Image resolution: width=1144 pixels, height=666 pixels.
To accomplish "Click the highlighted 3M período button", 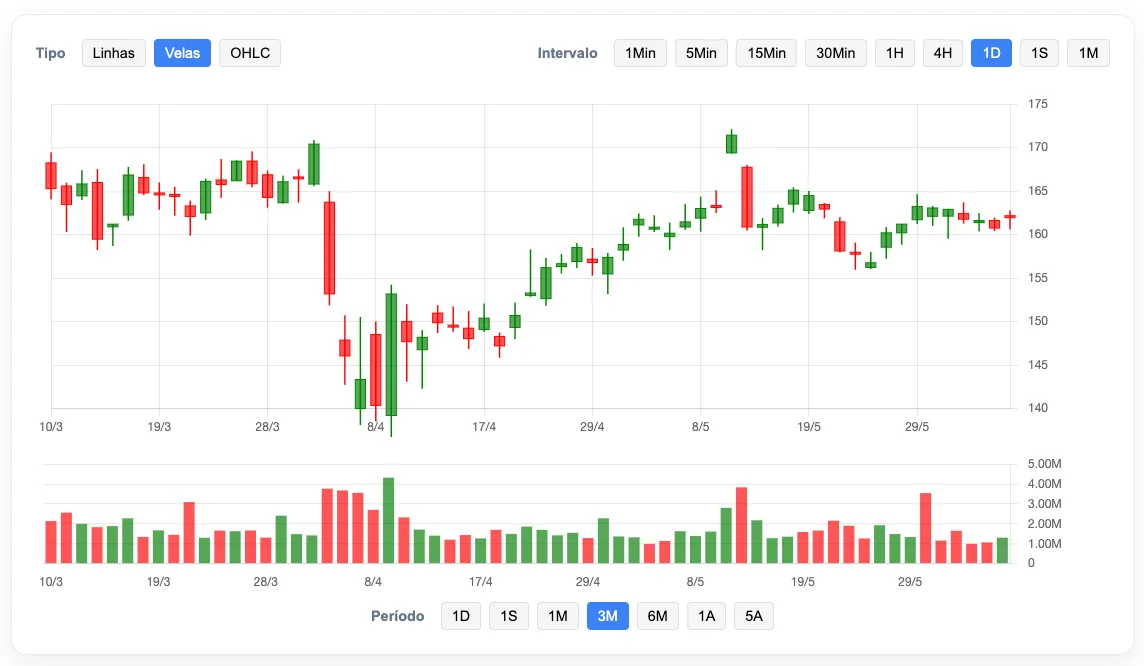I will pos(606,615).
